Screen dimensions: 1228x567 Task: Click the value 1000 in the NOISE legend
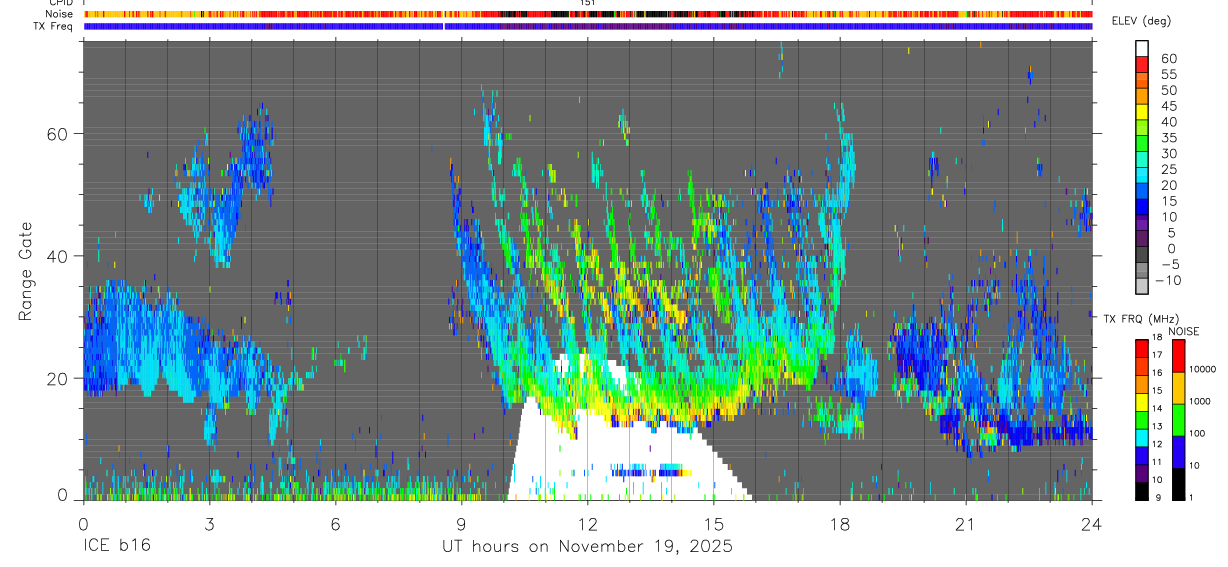pos(1201,401)
